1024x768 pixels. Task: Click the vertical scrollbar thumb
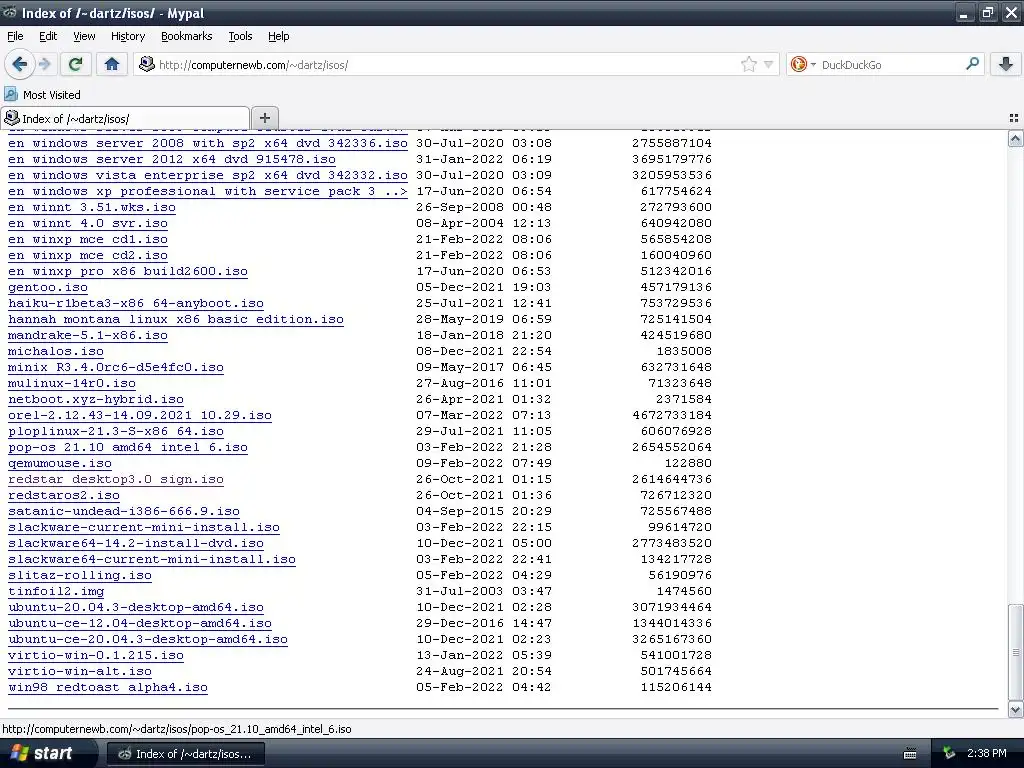1015,652
